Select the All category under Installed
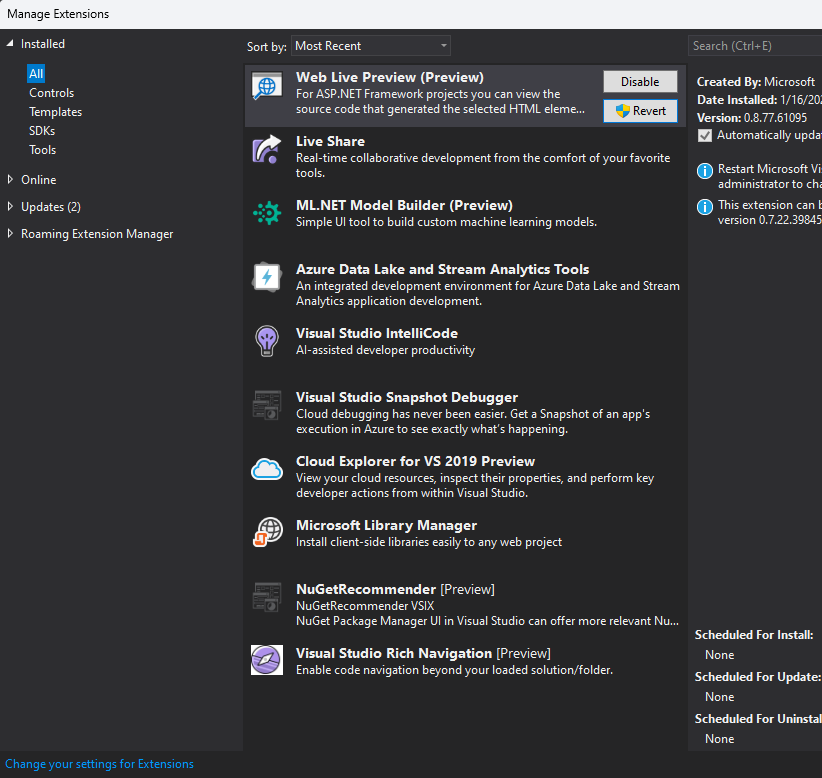This screenshot has width=822, height=778. click(36, 74)
